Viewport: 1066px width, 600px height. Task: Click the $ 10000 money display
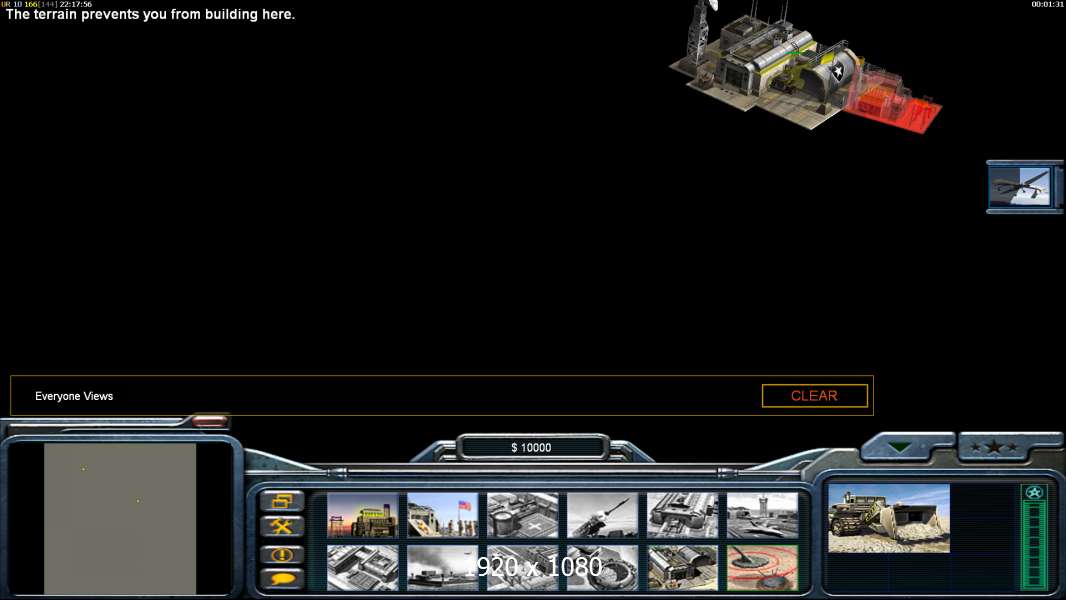pyautogui.click(x=532, y=447)
